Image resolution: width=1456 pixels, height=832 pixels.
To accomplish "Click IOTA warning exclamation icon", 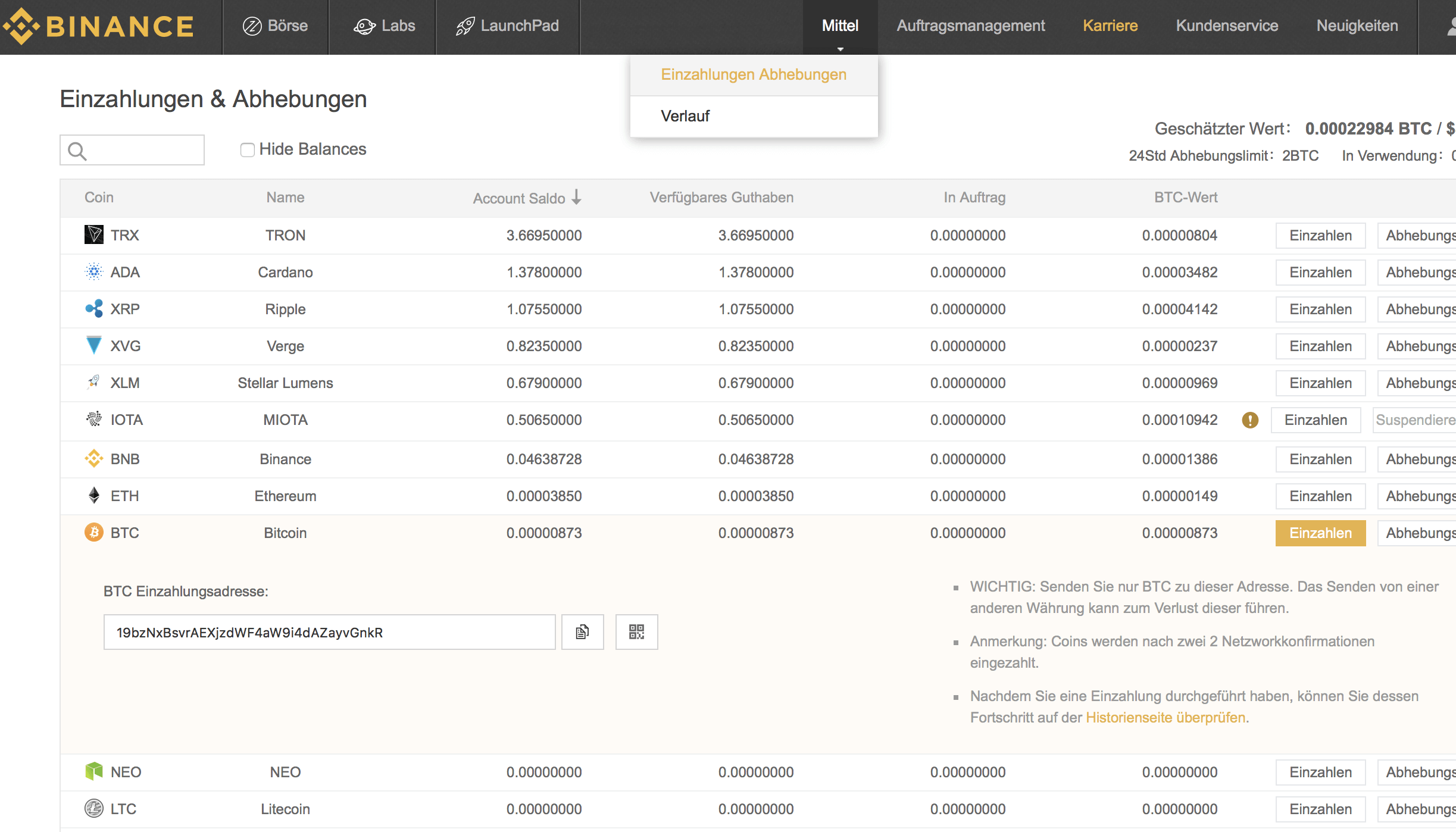I will pos(1250,420).
